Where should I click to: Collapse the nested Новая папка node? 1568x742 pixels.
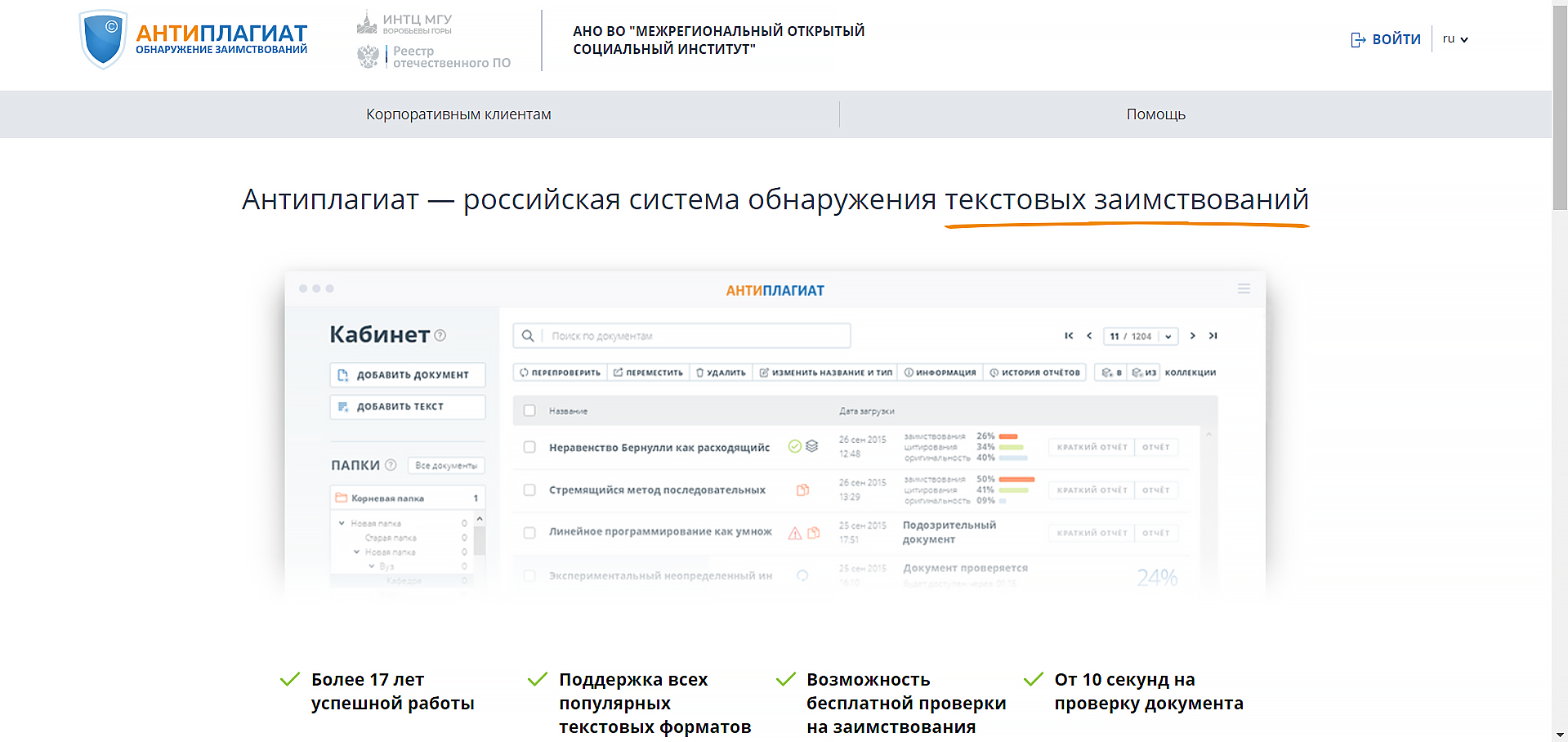(x=356, y=552)
